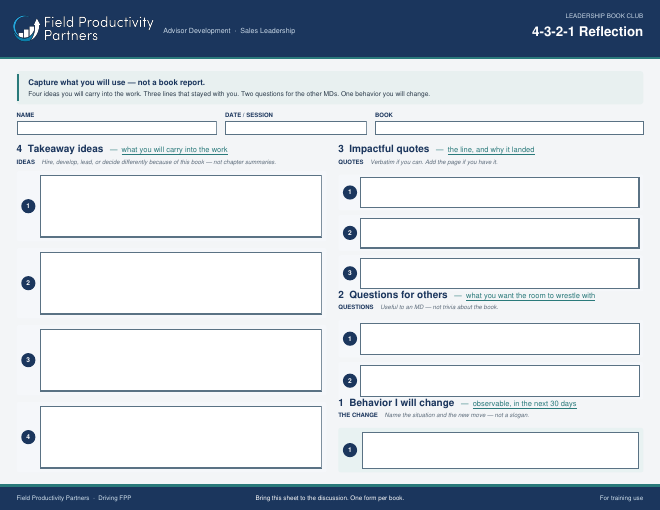Focus the DATE / SESSION field
The height and width of the screenshot is (510, 660).
click(296, 128)
